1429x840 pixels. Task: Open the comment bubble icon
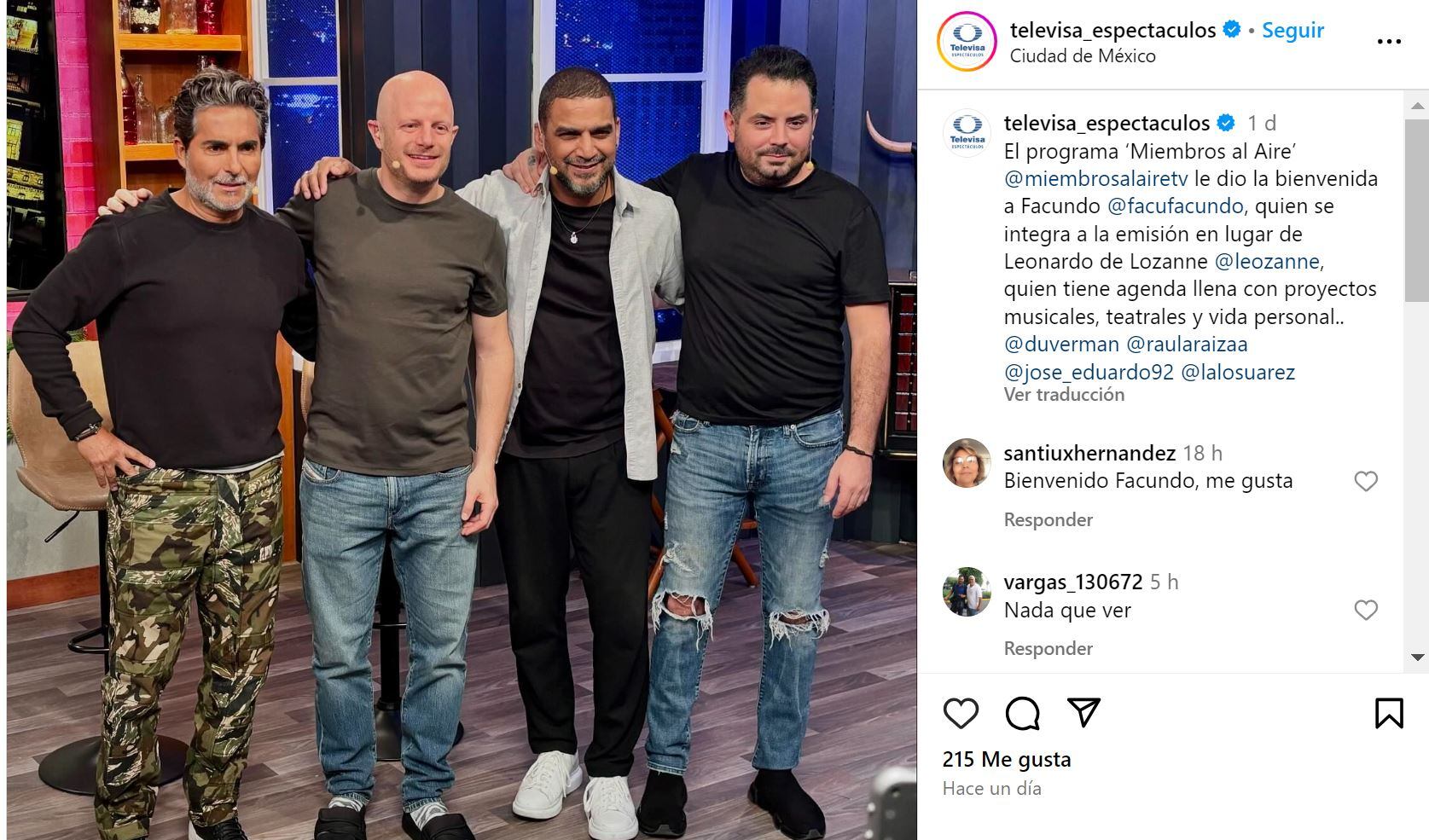(x=1022, y=713)
